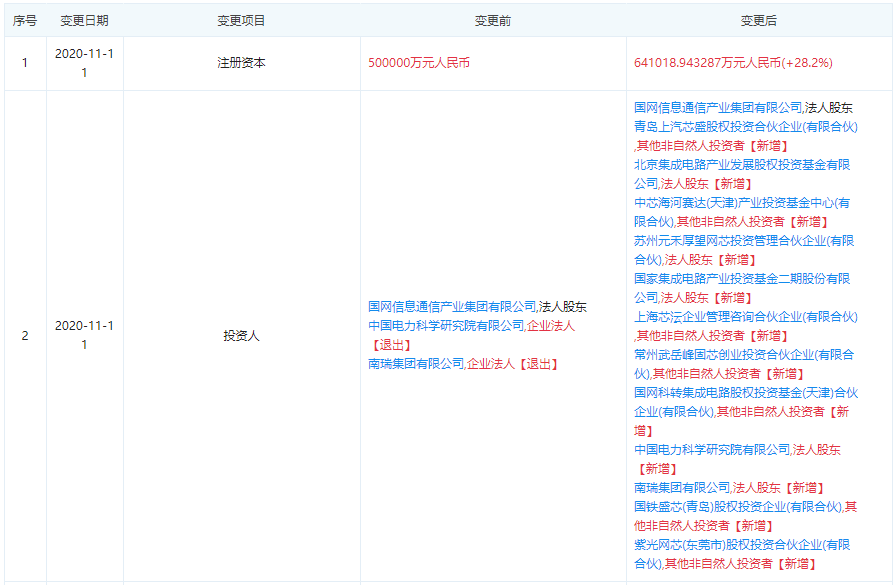Select the 变更后 column header
894x585 pixels.
point(758,21)
